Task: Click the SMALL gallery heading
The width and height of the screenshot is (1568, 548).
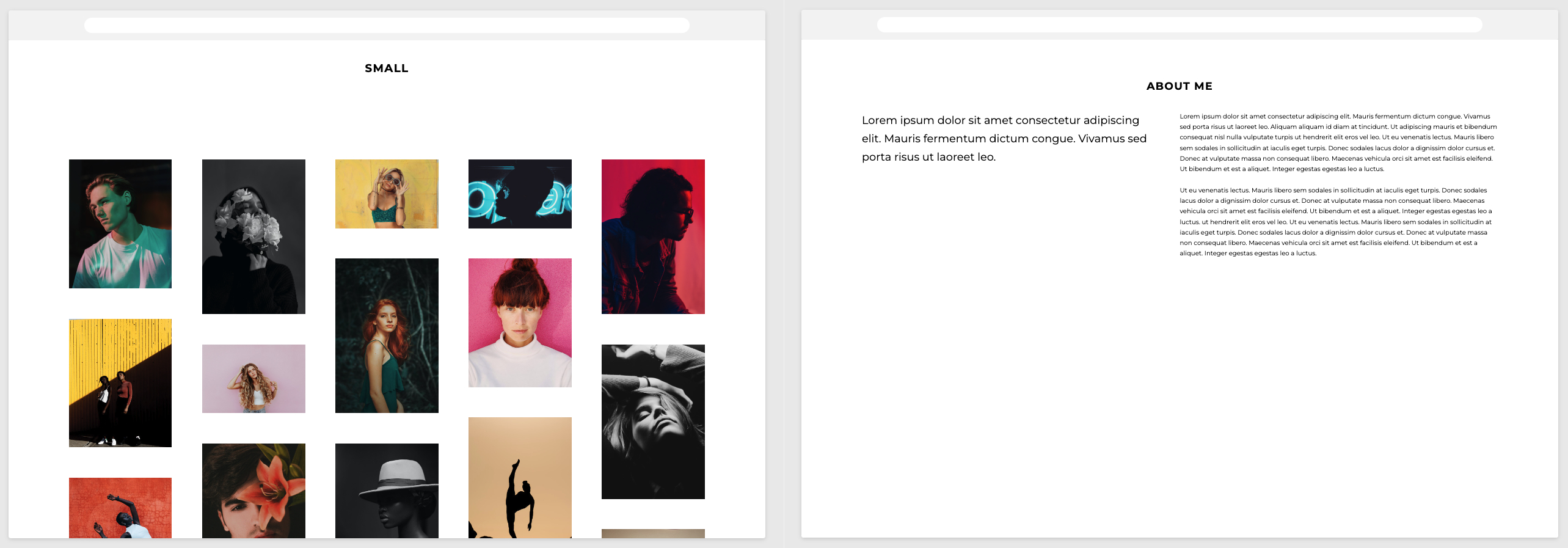Action: coord(387,68)
